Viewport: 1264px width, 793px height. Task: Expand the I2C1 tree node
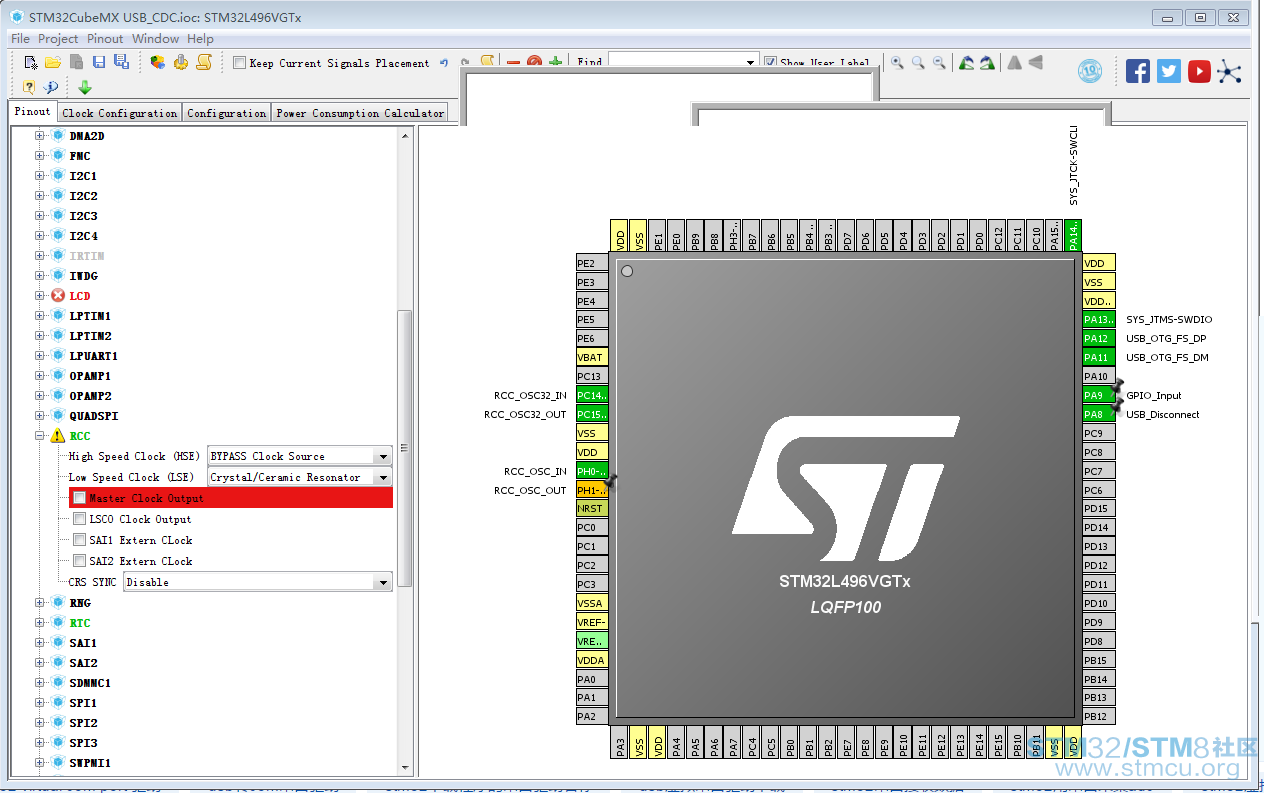40,176
